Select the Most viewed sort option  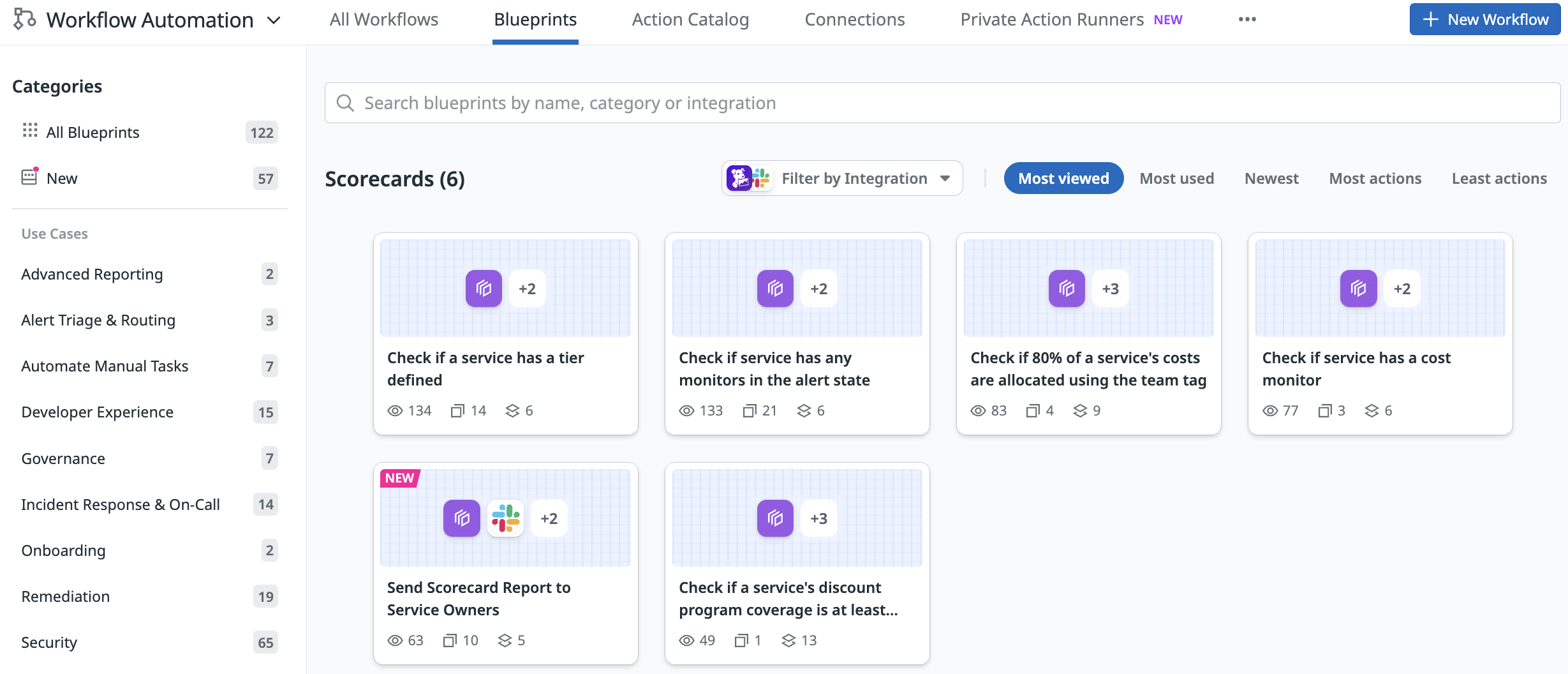tap(1063, 179)
